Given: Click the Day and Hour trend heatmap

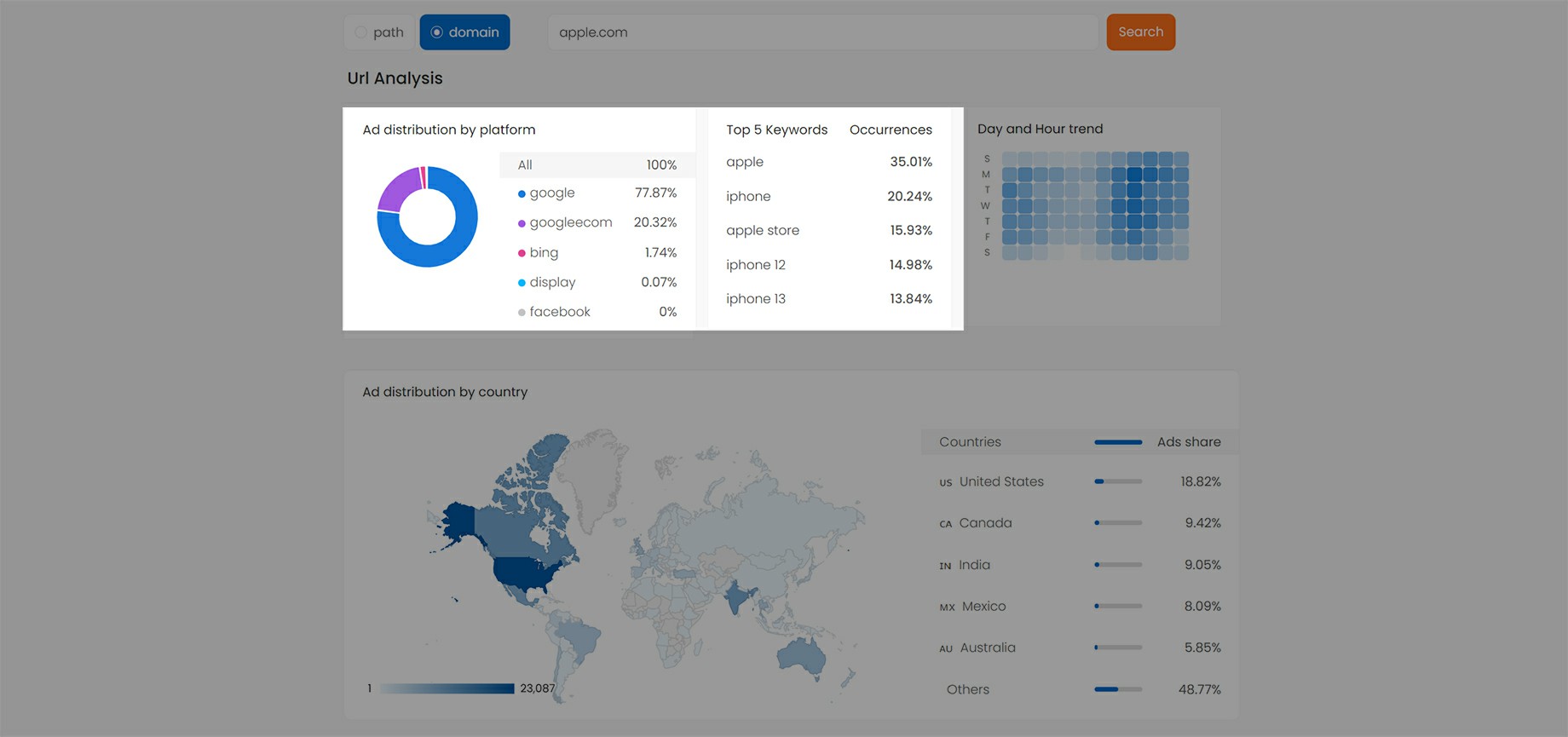Looking at the screenshot, I should pos(1095,205).
